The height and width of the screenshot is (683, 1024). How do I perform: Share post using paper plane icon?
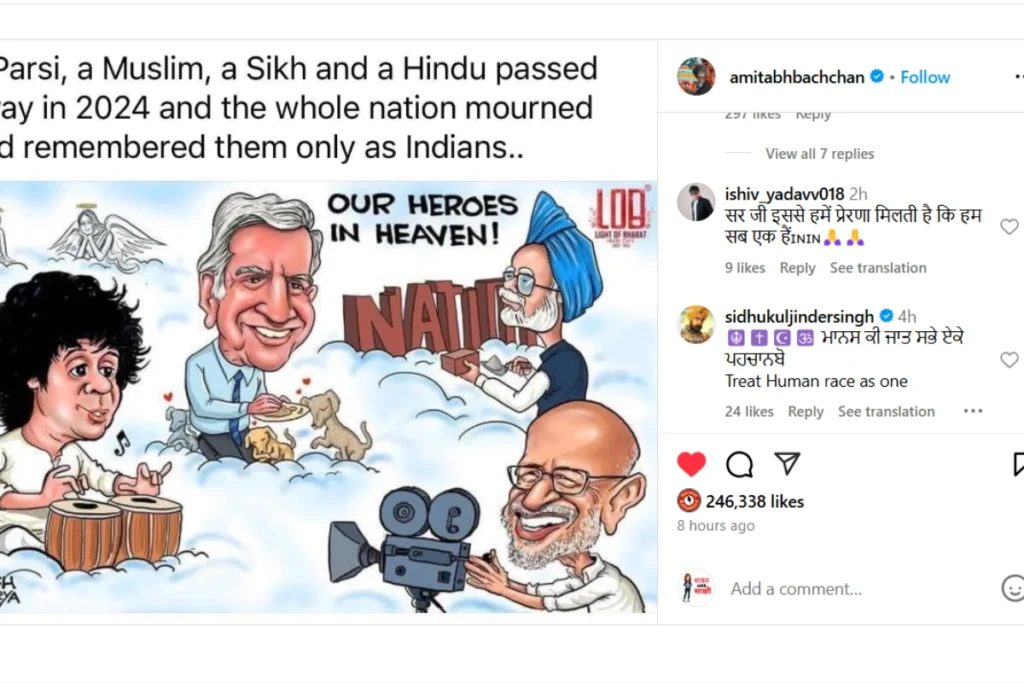pyautogui.click(x=788, y=464)
